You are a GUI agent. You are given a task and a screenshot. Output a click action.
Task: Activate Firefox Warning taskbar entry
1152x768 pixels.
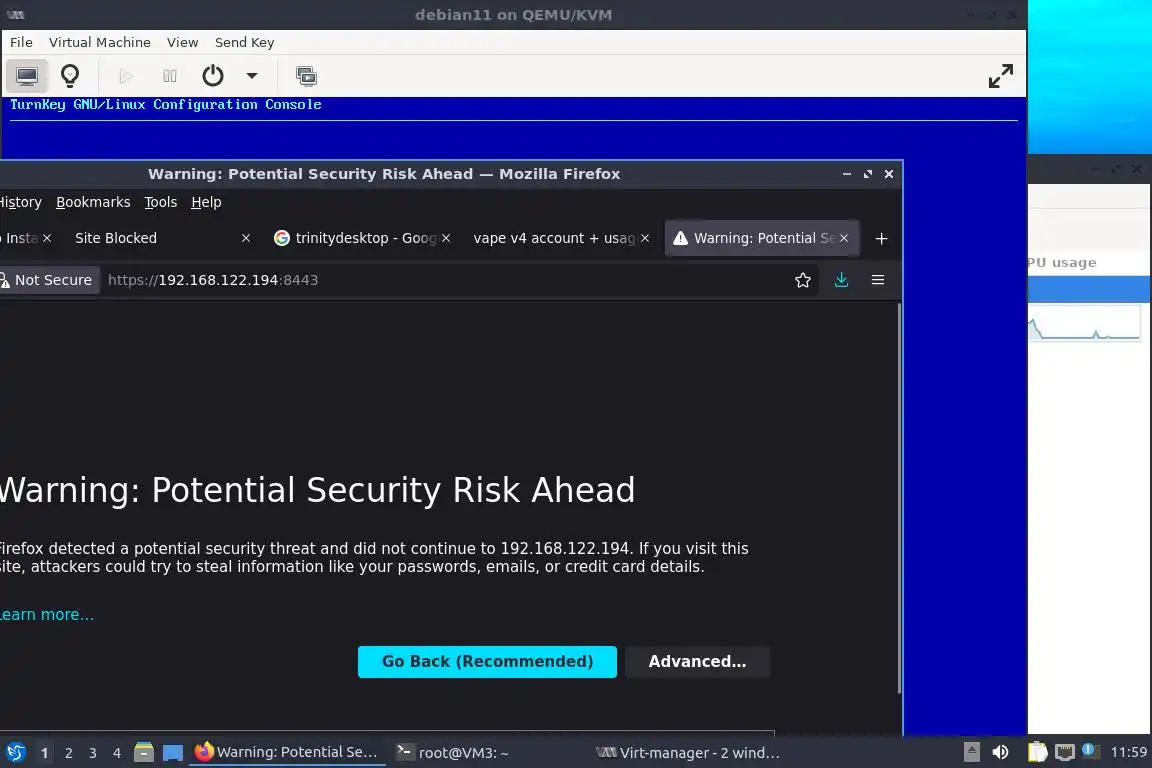click(x=287, y=753)
